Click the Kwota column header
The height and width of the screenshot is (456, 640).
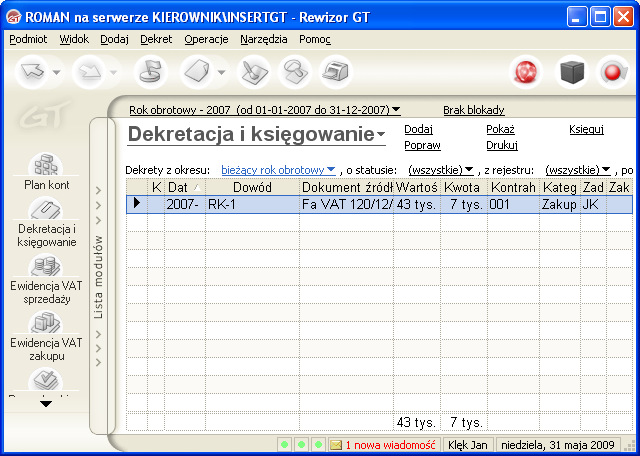464,187
